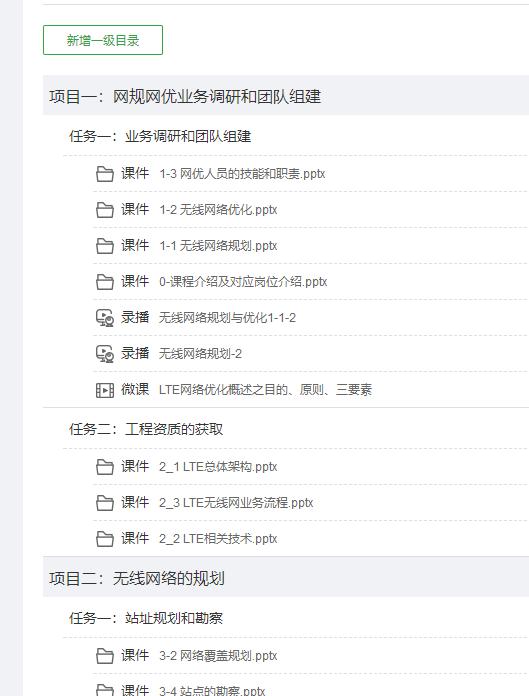The image size is (529, 696).
Task: Expand 任务二：工程资质的获取 task row
Action: (x=296, y=429)
